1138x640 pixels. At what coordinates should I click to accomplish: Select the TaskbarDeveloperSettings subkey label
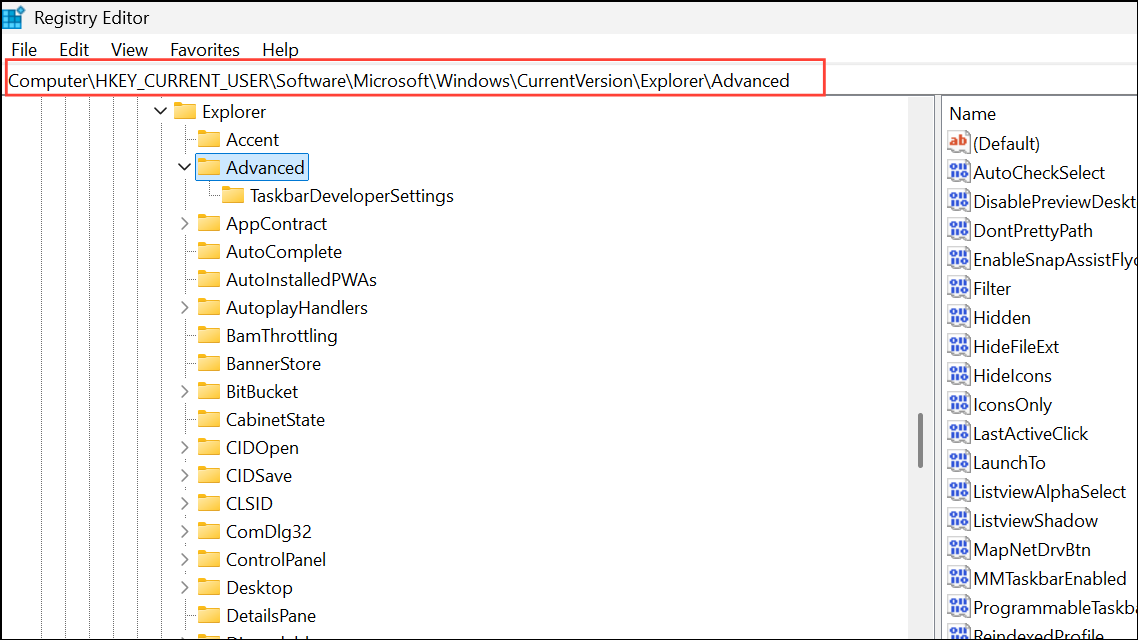[x=351, y=196]
